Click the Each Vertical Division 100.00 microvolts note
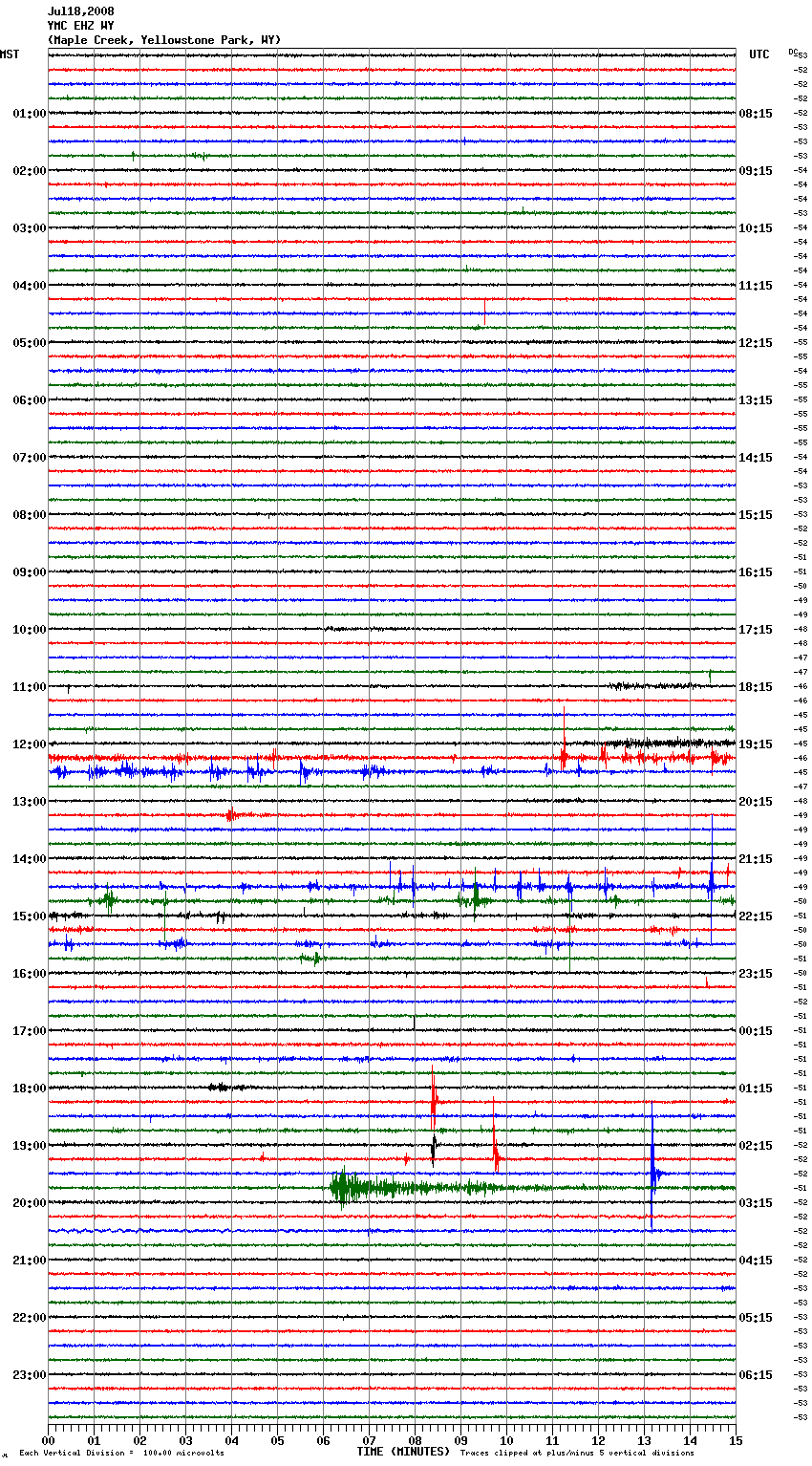The image size is (812, 1466). (121, 1454)
